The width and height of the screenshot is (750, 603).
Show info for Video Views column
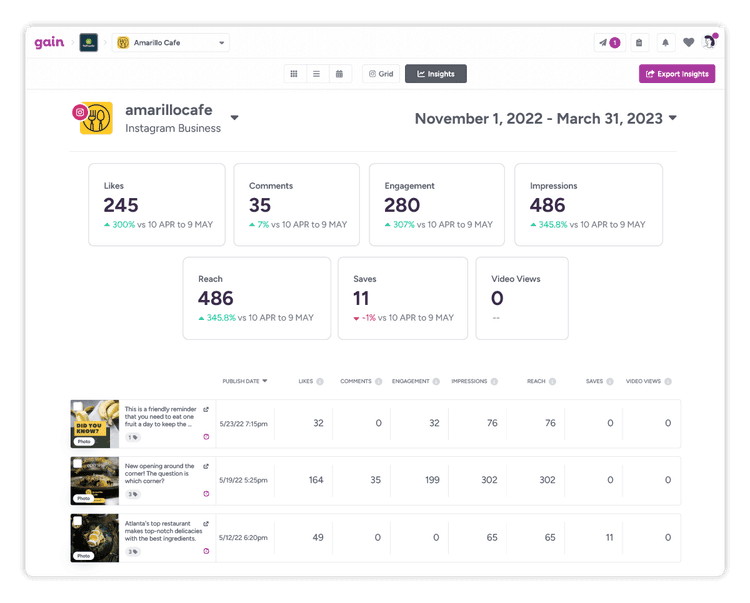[668, 381]
